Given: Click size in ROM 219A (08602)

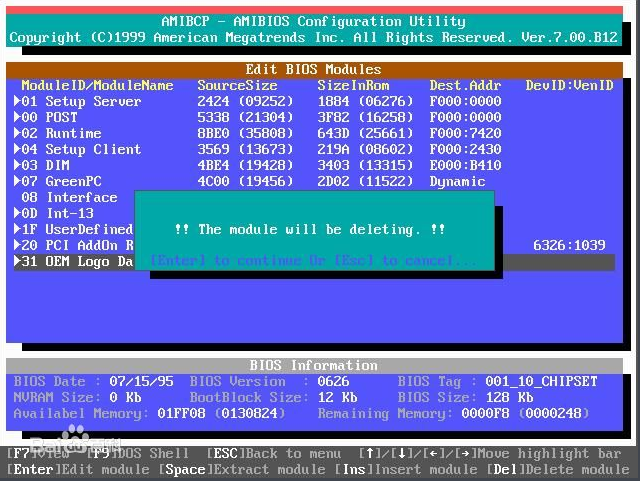Looking at the screenshot, I should coord(365,149).
